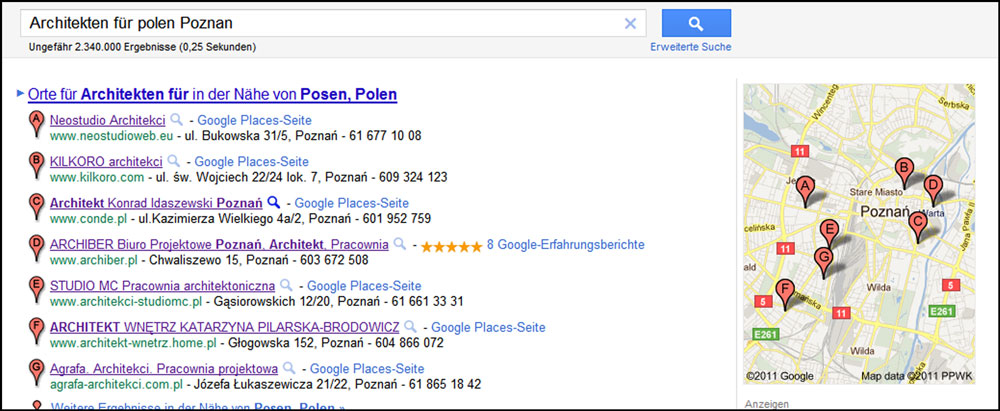Screen dimensions: 1000x411
Task: Click map pin D near Warta
Action: tap(932, 187)
